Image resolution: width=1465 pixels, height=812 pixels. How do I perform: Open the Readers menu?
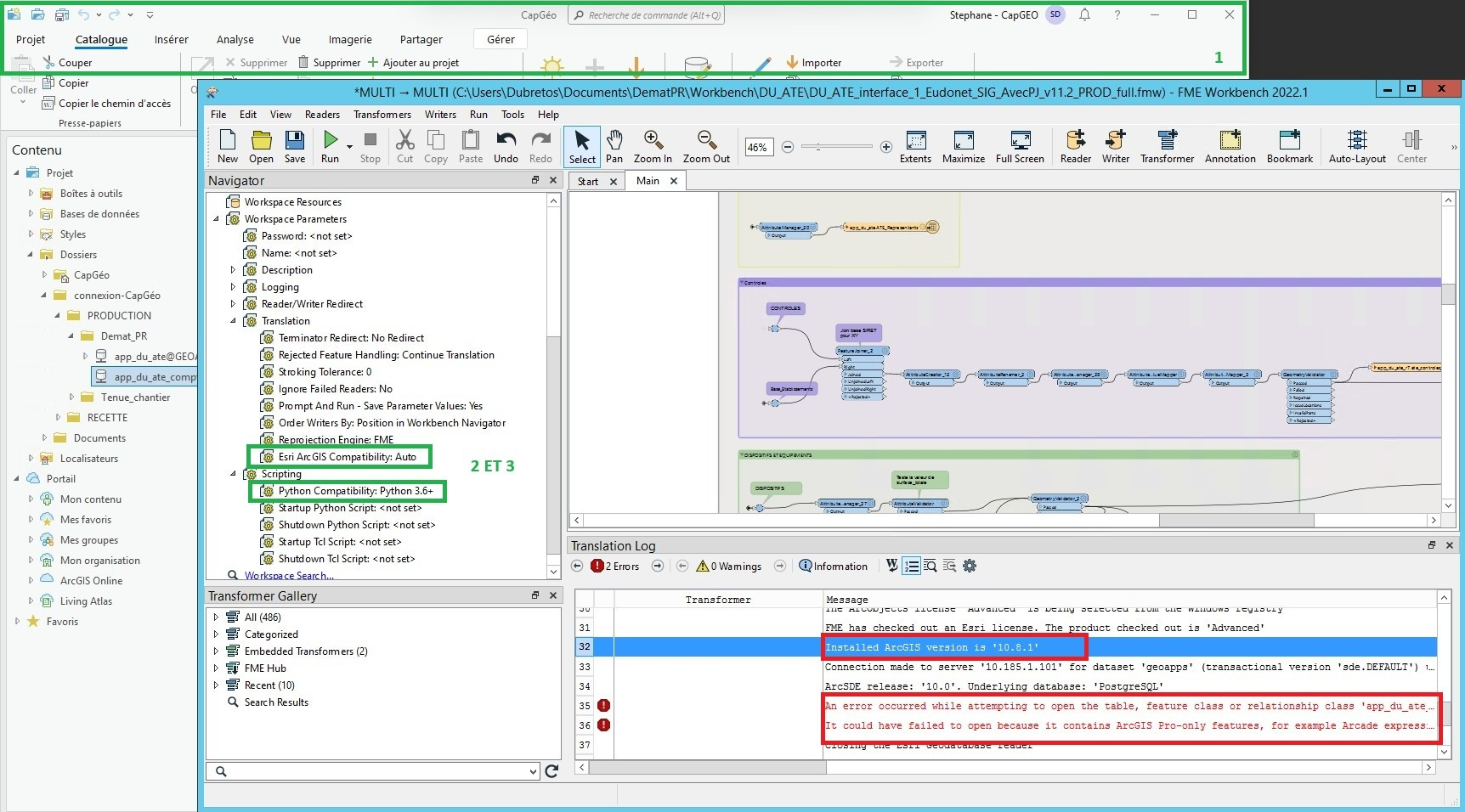point(322,115)
